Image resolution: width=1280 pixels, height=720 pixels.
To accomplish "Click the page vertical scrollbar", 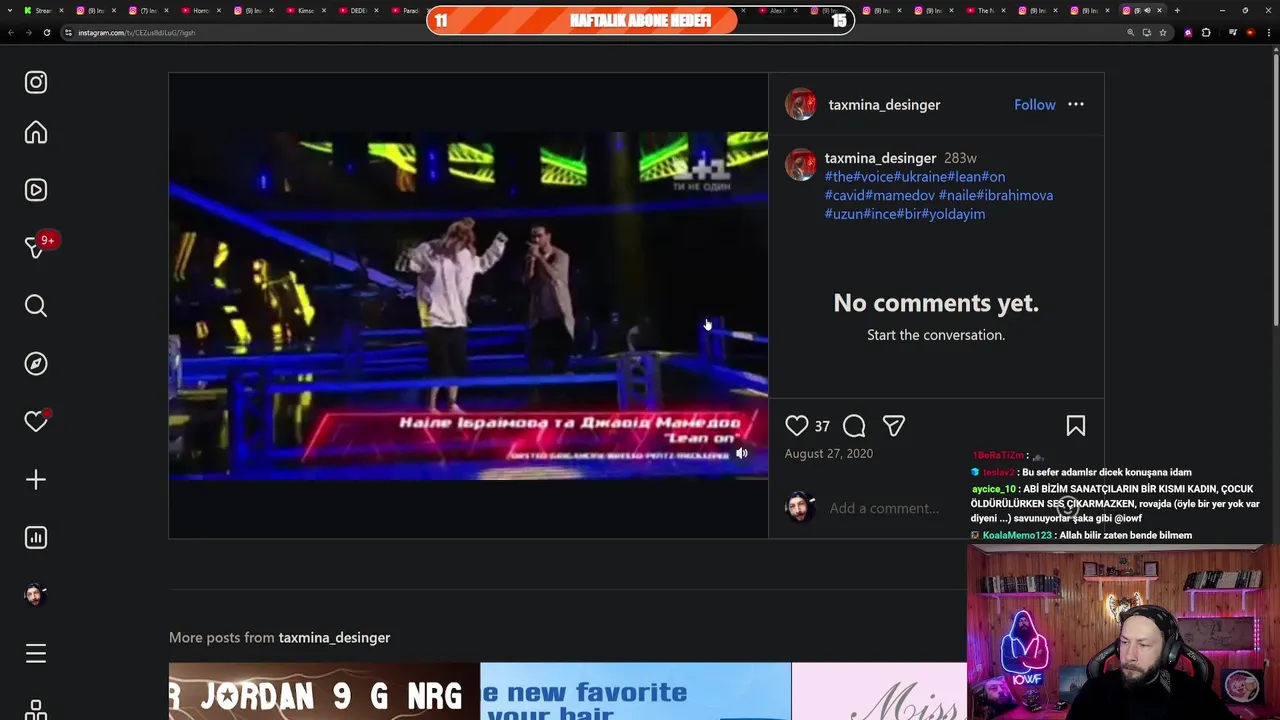I will click(x=1274, y=190).
